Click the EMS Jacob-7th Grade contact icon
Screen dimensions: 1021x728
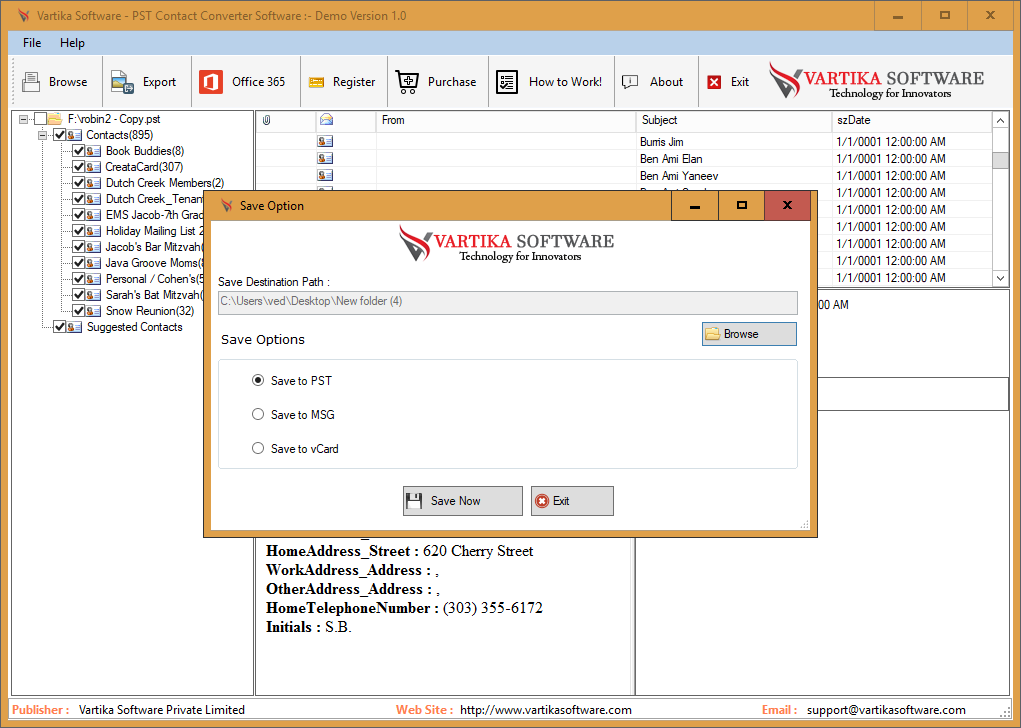94,215
